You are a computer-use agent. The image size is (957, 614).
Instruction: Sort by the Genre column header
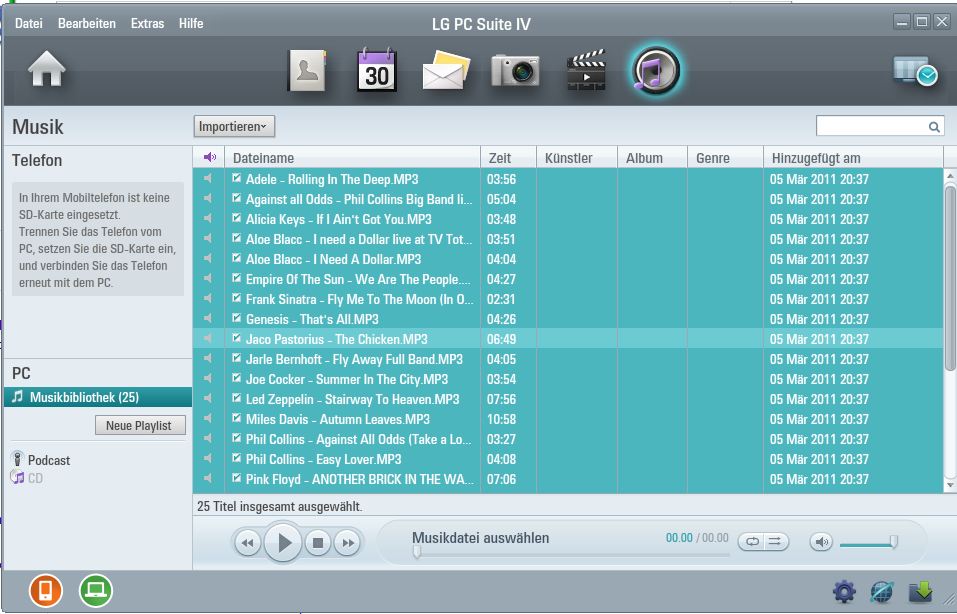(725, 157)
